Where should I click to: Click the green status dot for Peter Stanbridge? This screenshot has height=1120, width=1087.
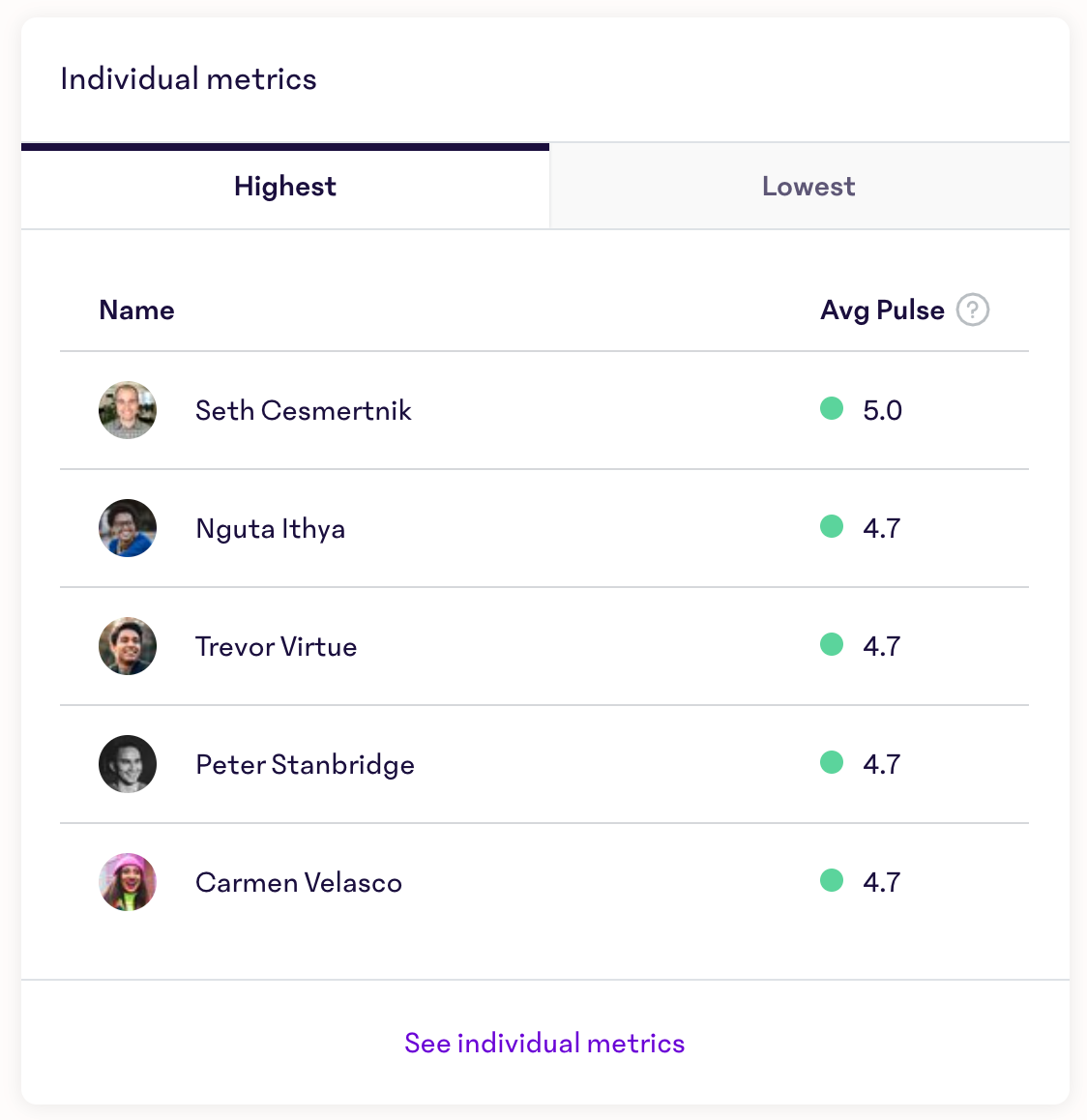(831, 763)
